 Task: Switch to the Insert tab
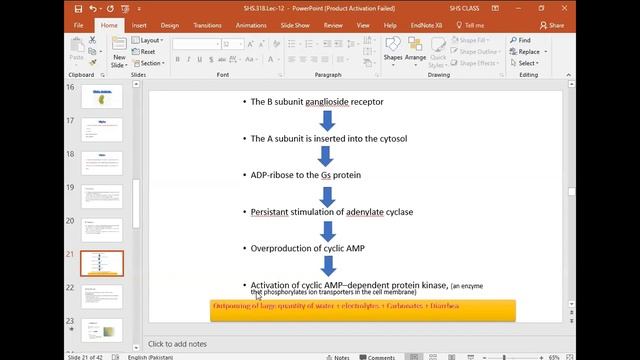(x=139, y=25)
